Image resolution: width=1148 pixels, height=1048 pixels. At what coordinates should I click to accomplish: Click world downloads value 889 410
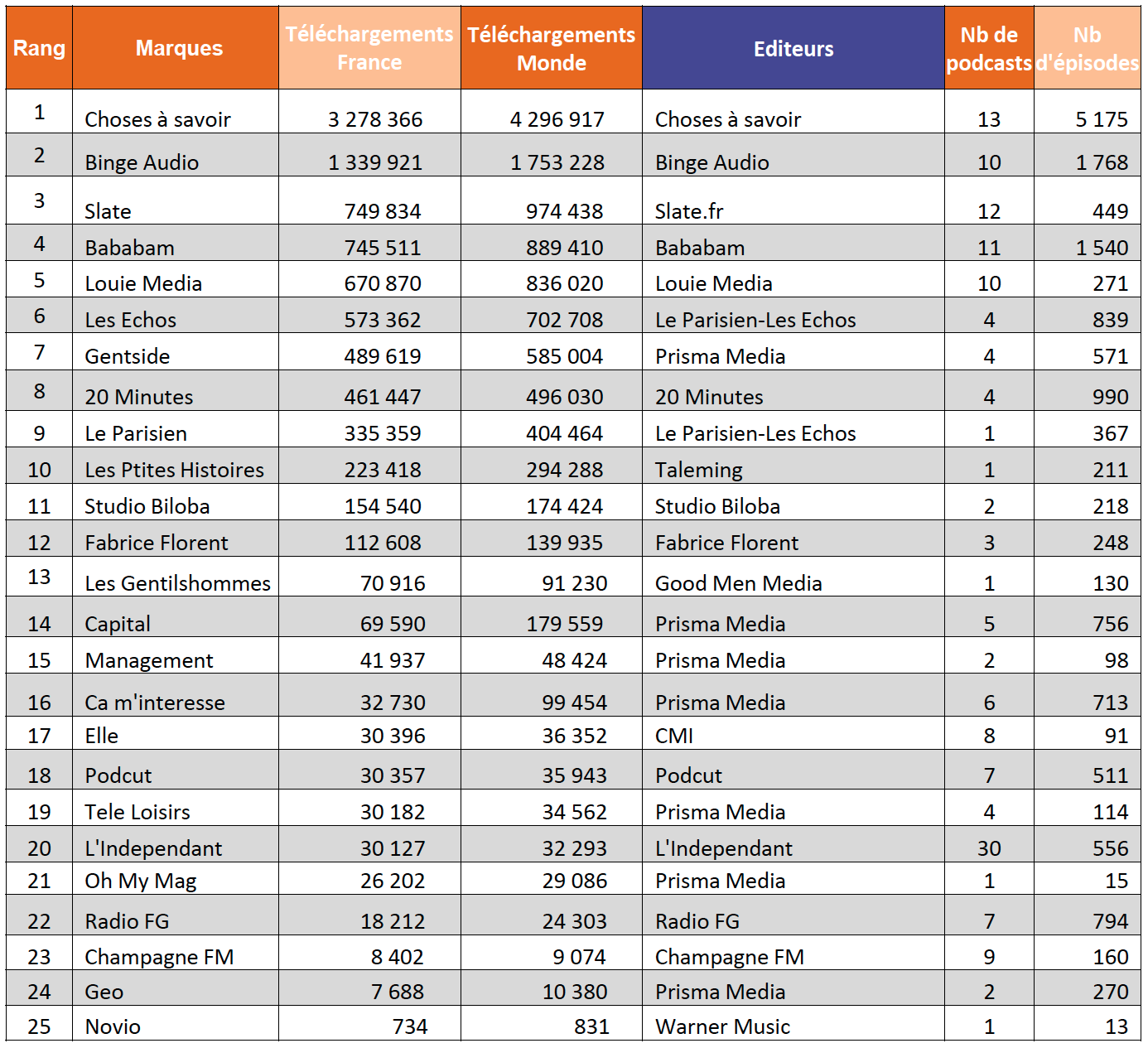click(x=564, y=248)
